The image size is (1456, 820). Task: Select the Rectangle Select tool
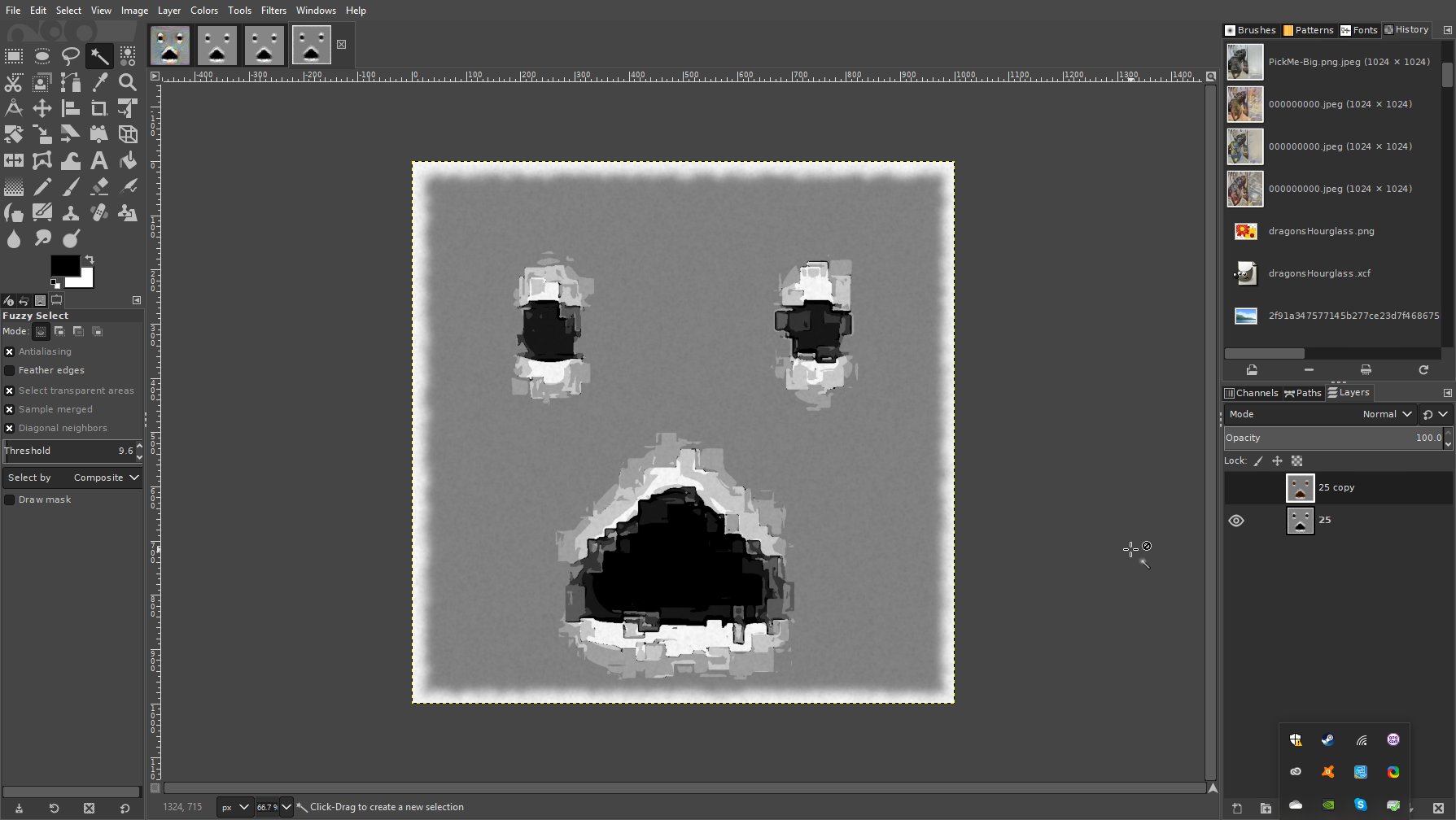click(14, 56)
